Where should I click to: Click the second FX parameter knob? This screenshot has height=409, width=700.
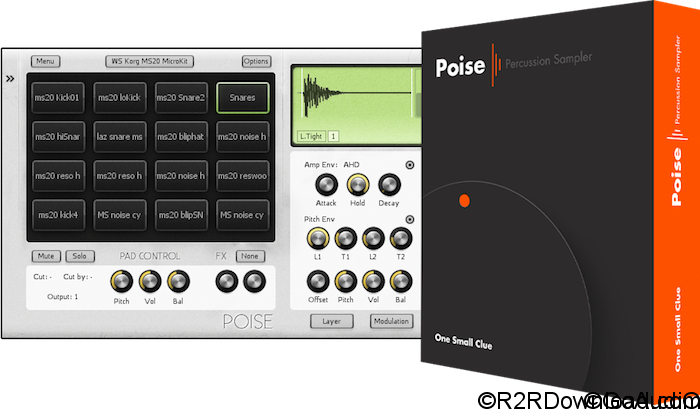(x=254, y=281)
